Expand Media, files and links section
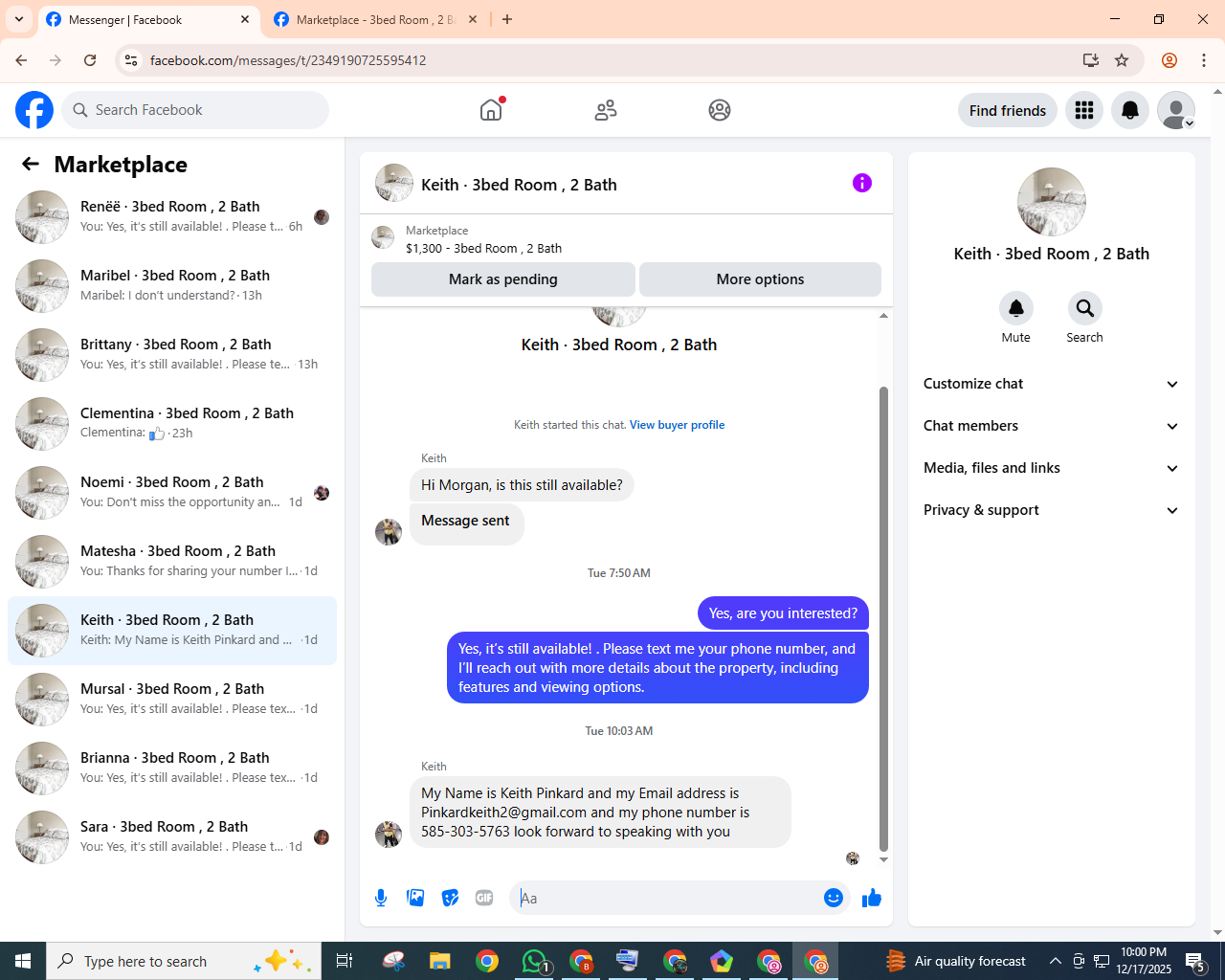Image resolution: width=1225 pixels, height=980 pixels. click(1051, 468)
